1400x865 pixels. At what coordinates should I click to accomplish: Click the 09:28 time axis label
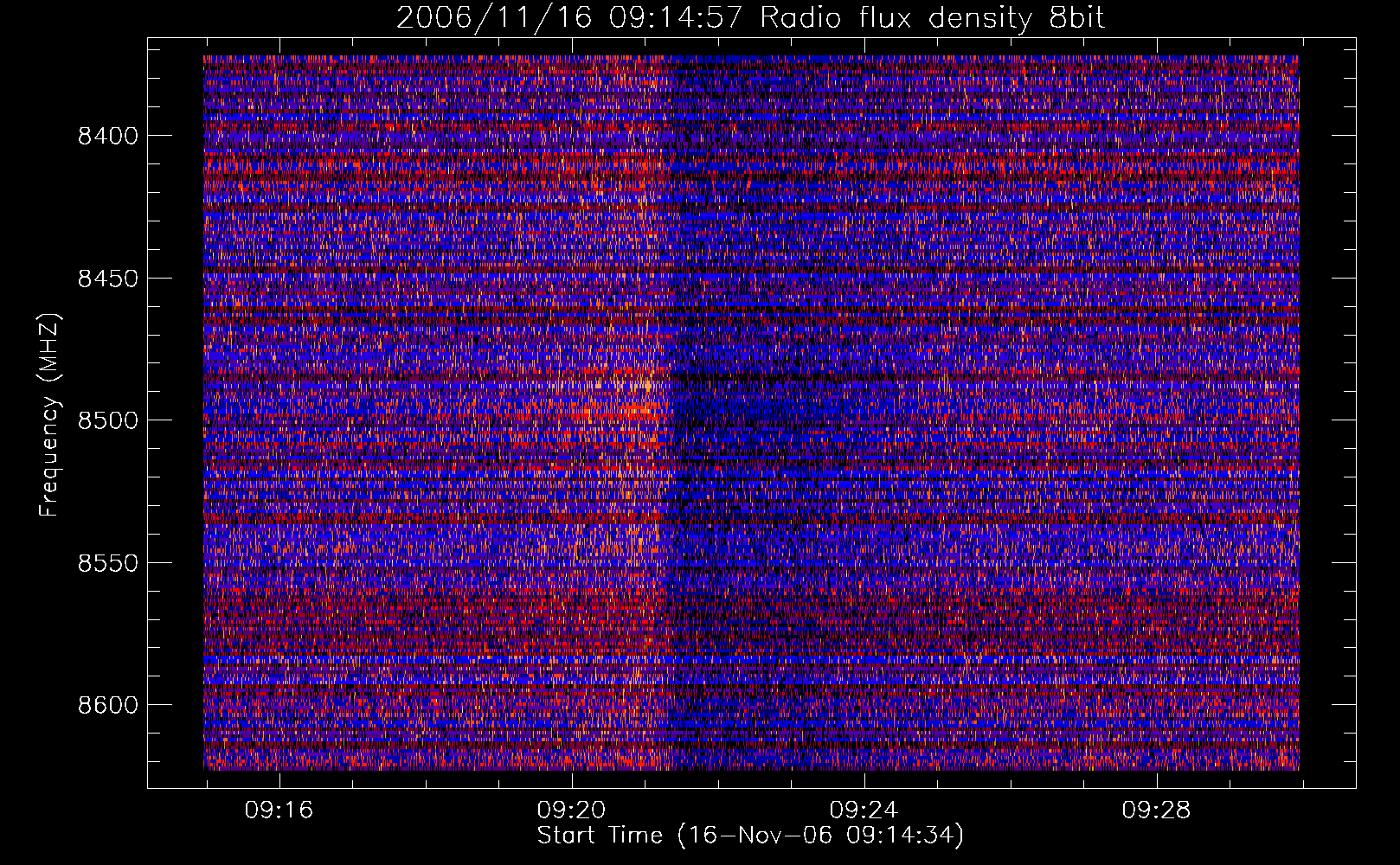pyautogui.click(x=1156, y=811)
